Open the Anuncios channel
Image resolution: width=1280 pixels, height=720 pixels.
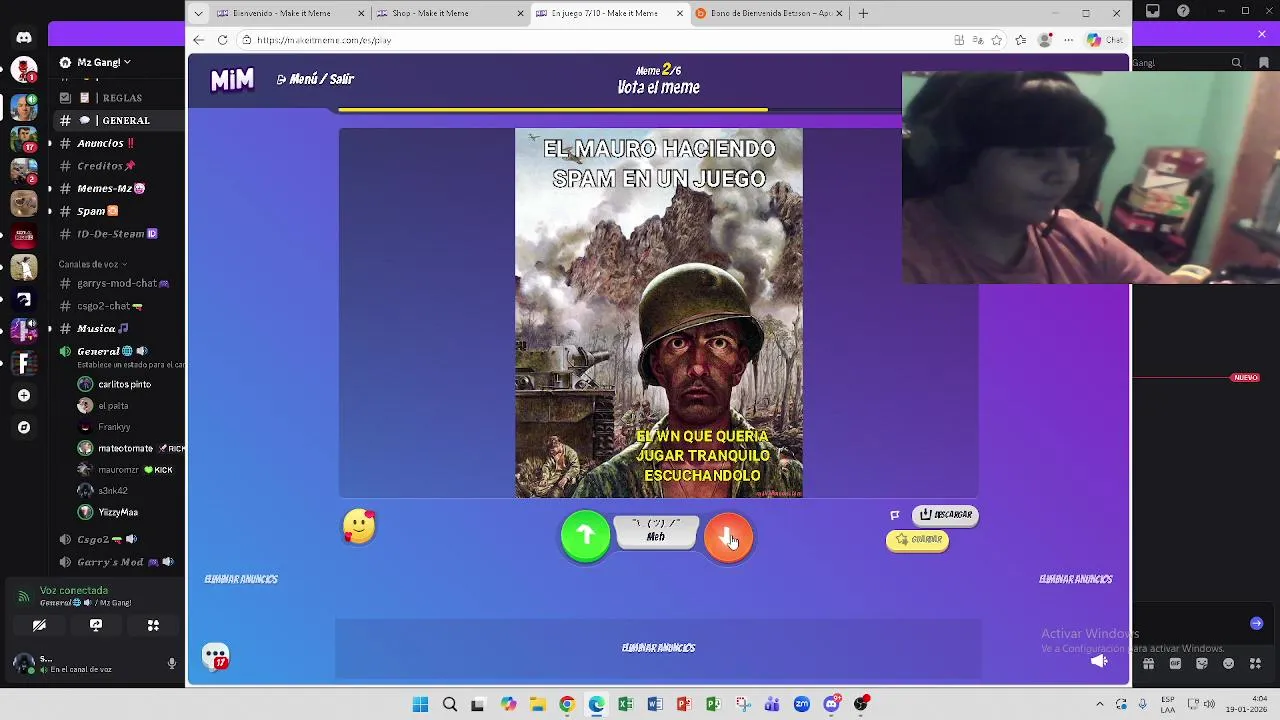[120, 143]
